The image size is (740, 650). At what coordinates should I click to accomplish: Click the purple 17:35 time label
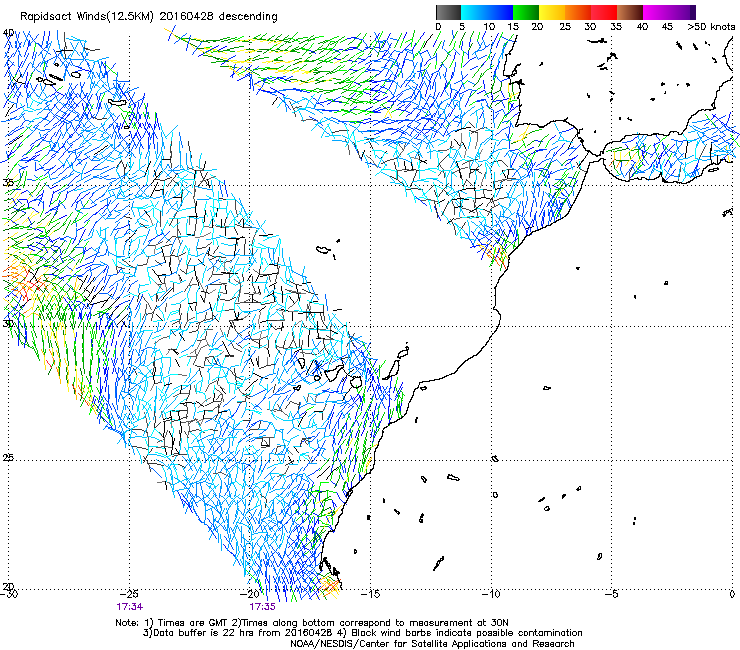pos(262,607)
